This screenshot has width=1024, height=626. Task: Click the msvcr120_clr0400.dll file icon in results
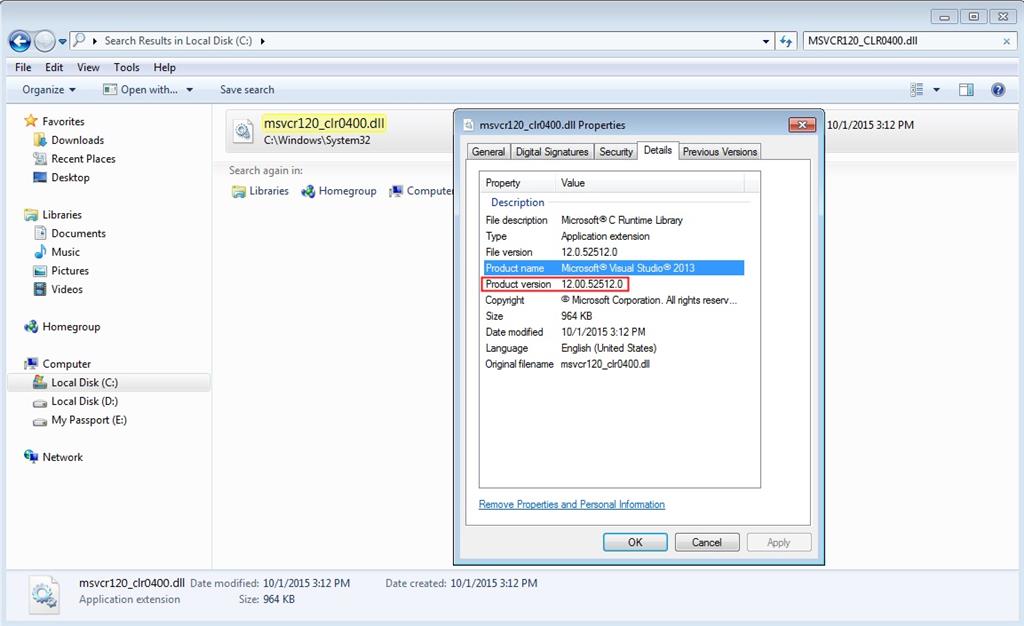tap(244, 131)
